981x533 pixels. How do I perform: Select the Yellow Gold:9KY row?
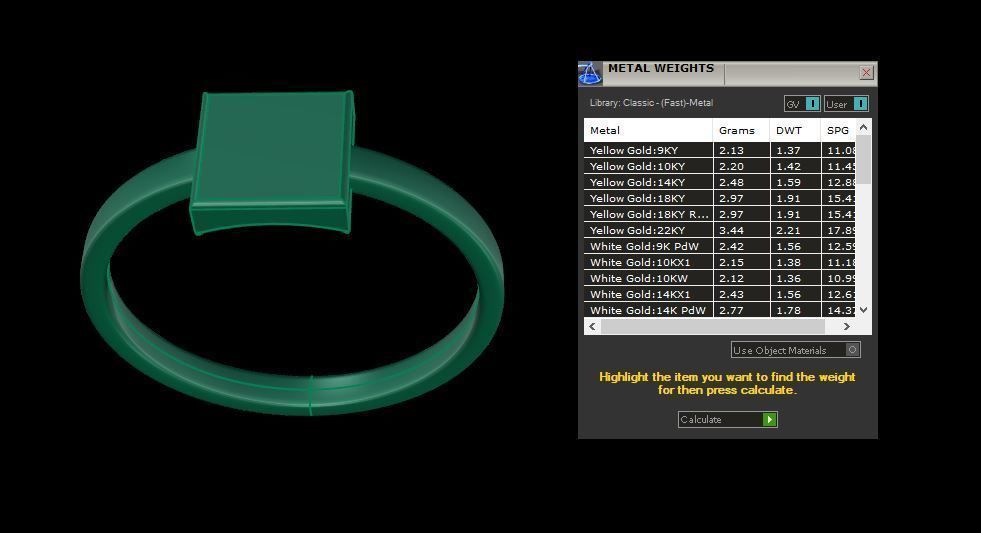point(719,150)
